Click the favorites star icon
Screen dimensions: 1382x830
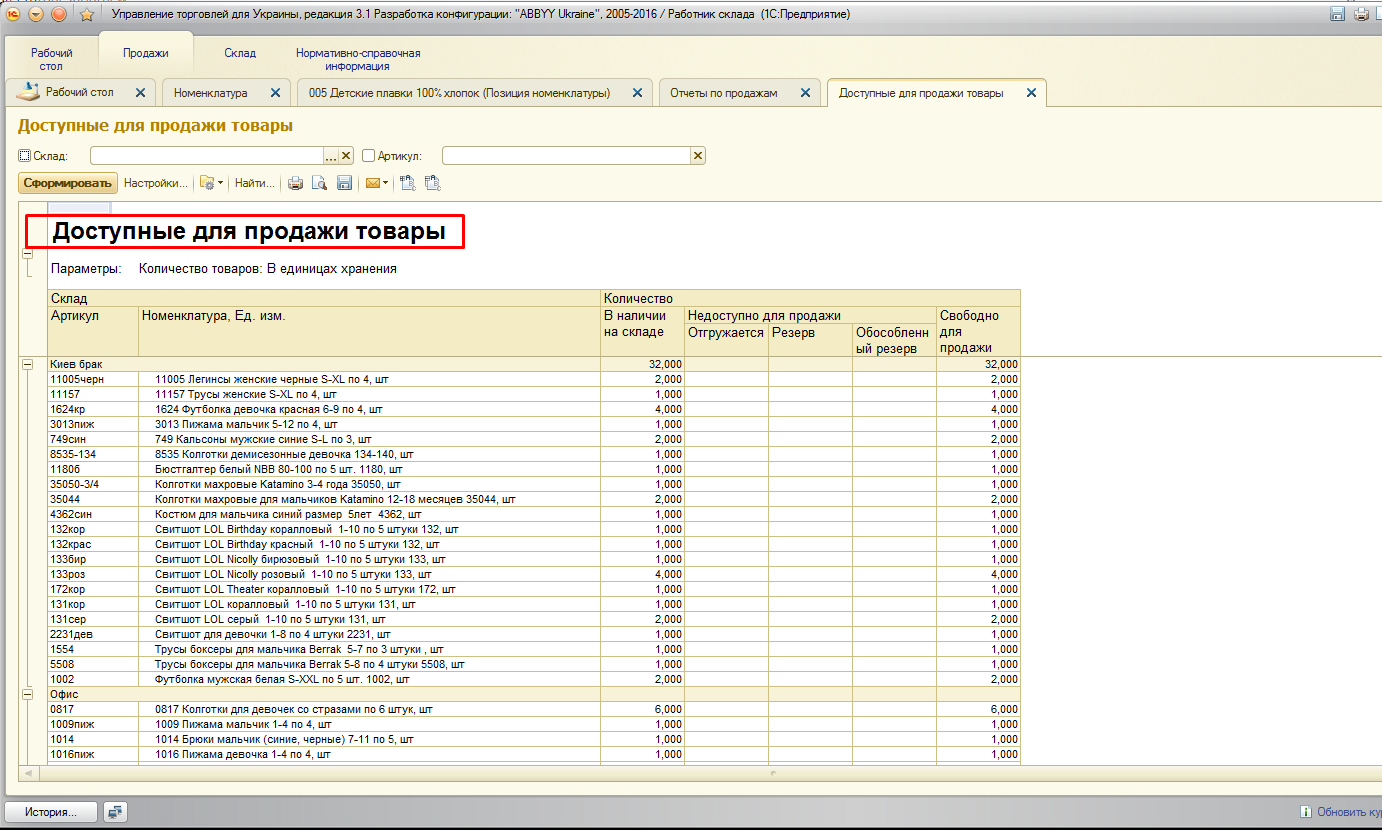coord(86,14)
